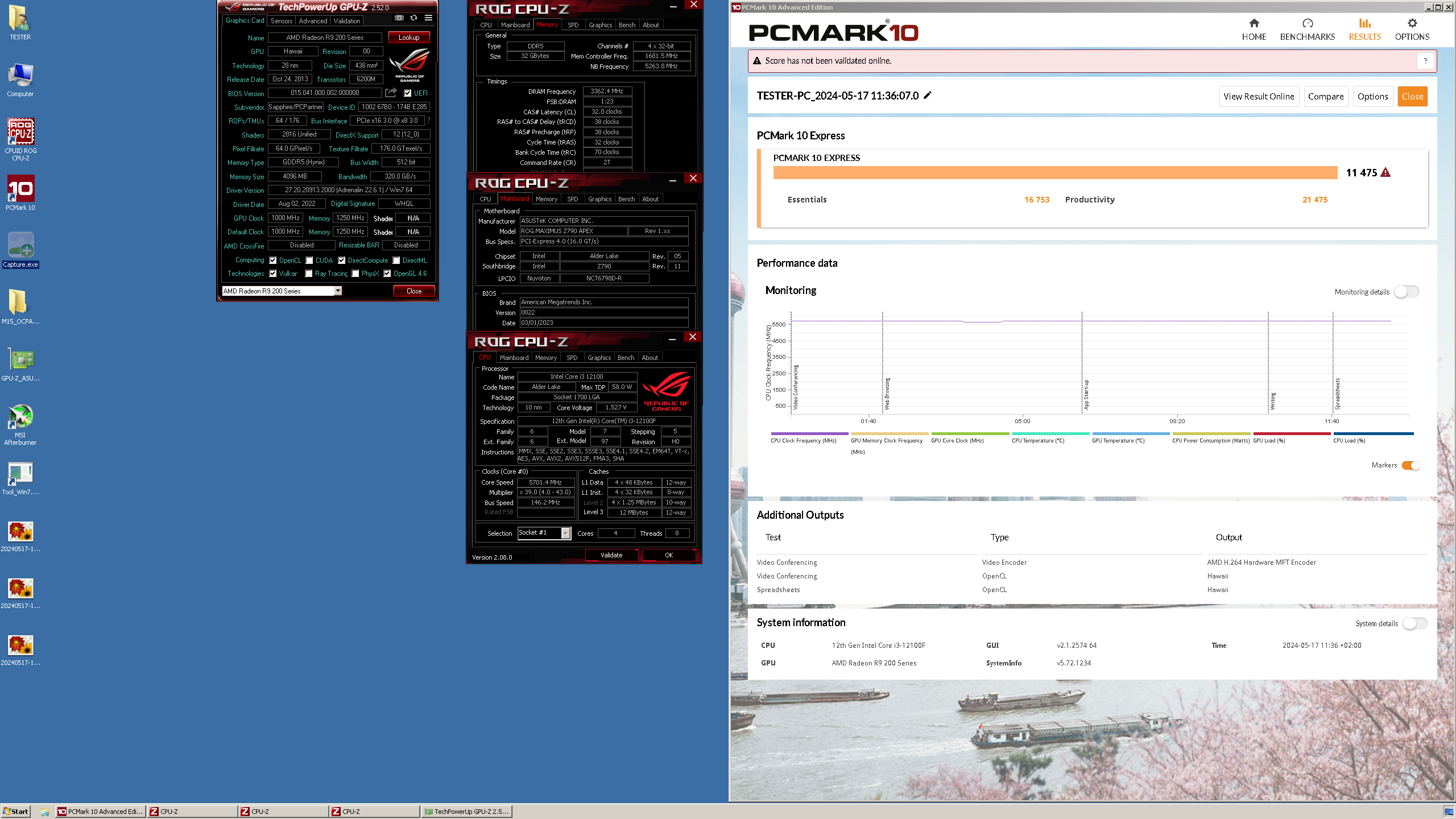1456x819 pixels.
Task: Toggle the CUDA checkbox in GPU-Z
Action: [x=309, y=260]
